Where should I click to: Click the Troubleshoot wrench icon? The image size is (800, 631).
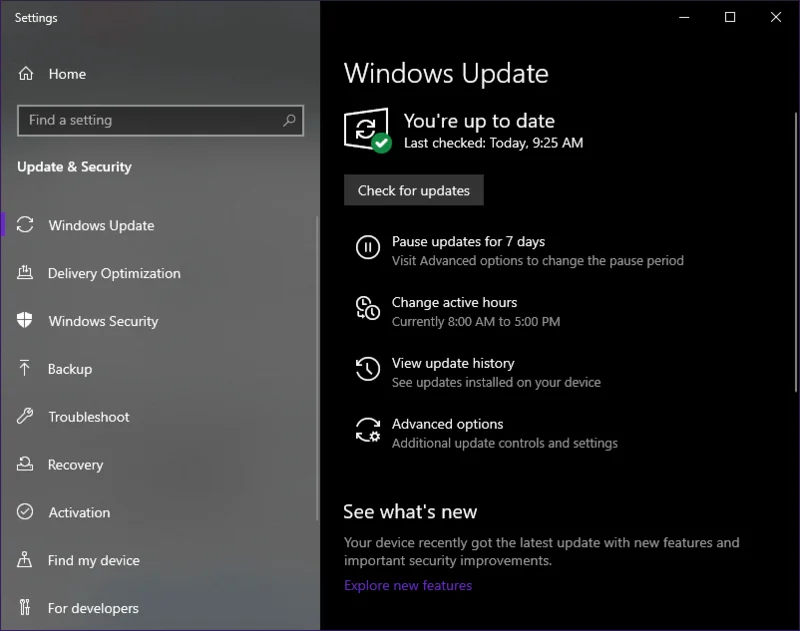[24, 416]
